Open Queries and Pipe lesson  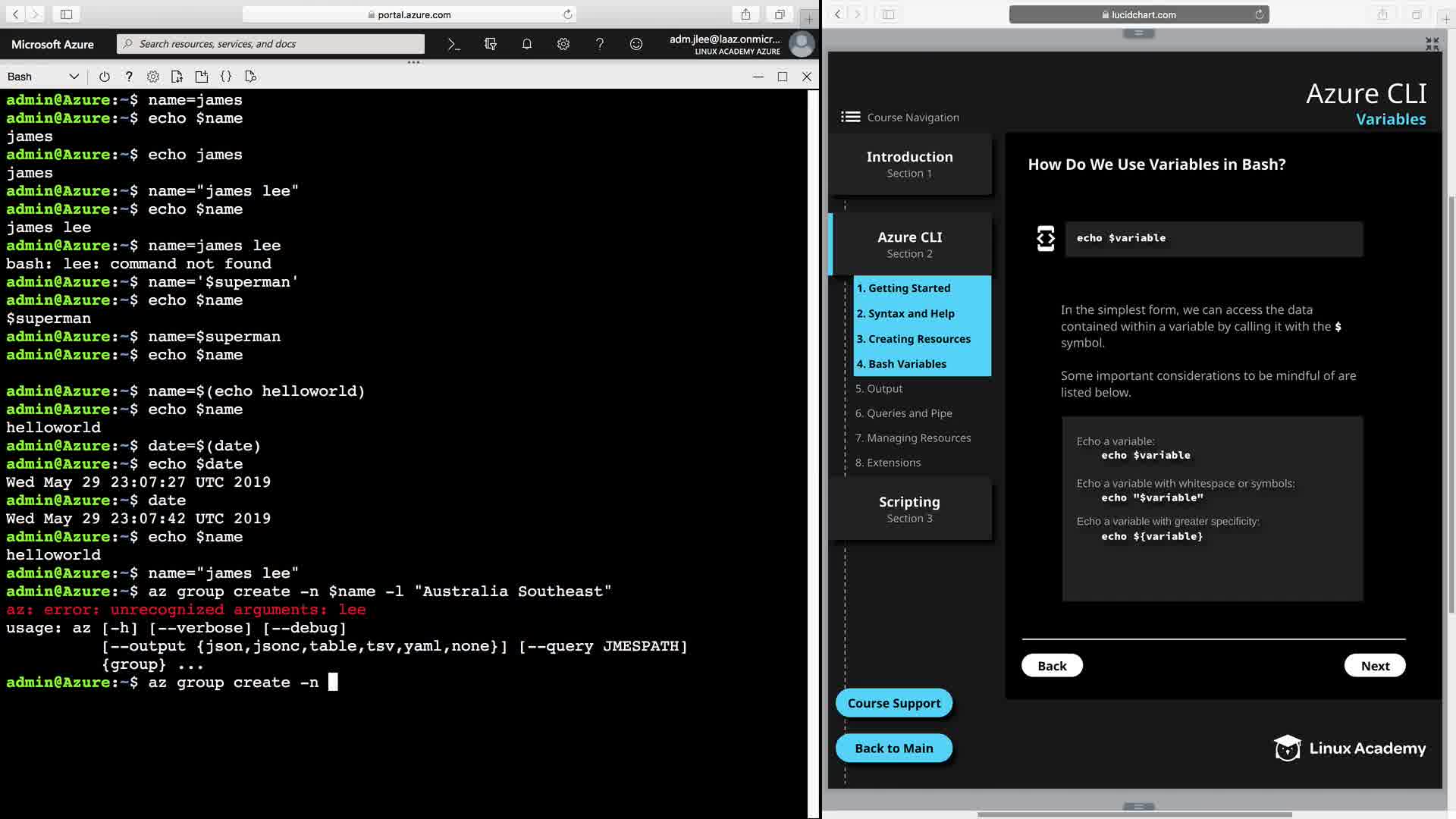(903, 413)
